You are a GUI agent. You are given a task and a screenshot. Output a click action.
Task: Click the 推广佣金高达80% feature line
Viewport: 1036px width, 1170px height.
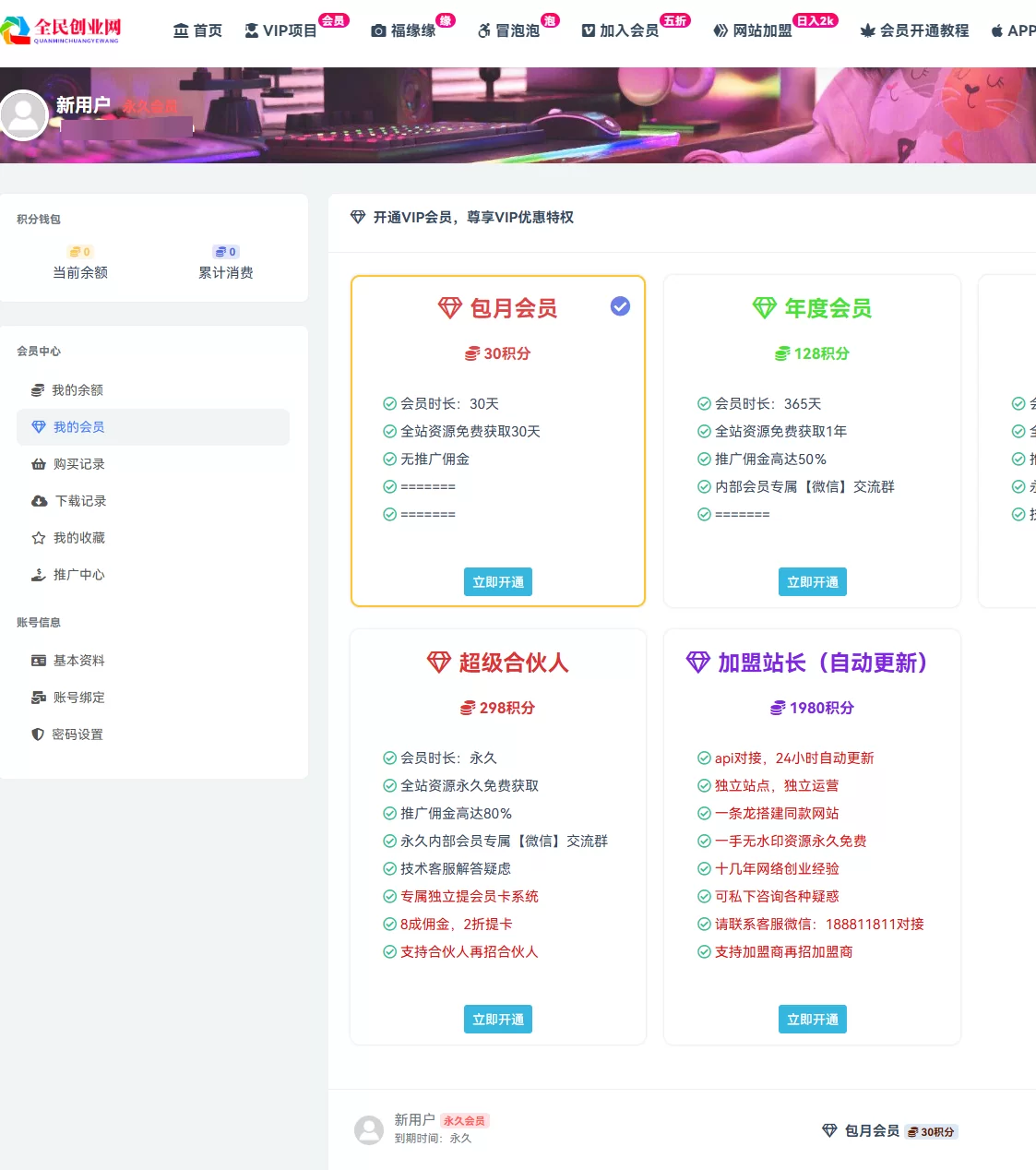pos(447,814)
